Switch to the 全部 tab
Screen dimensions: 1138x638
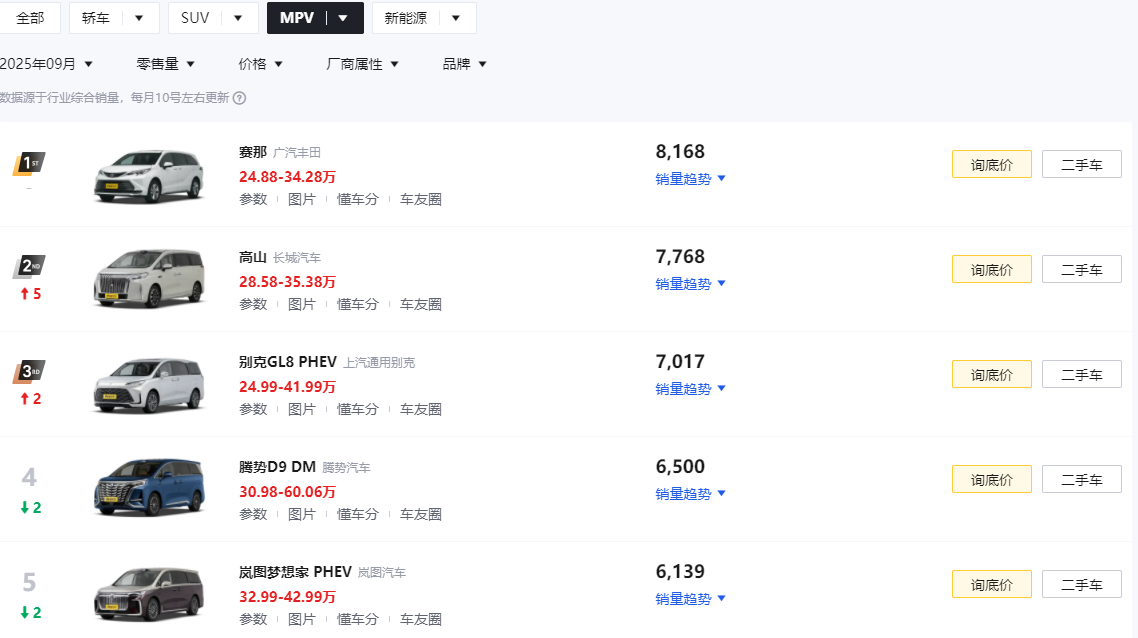[30, 18]
